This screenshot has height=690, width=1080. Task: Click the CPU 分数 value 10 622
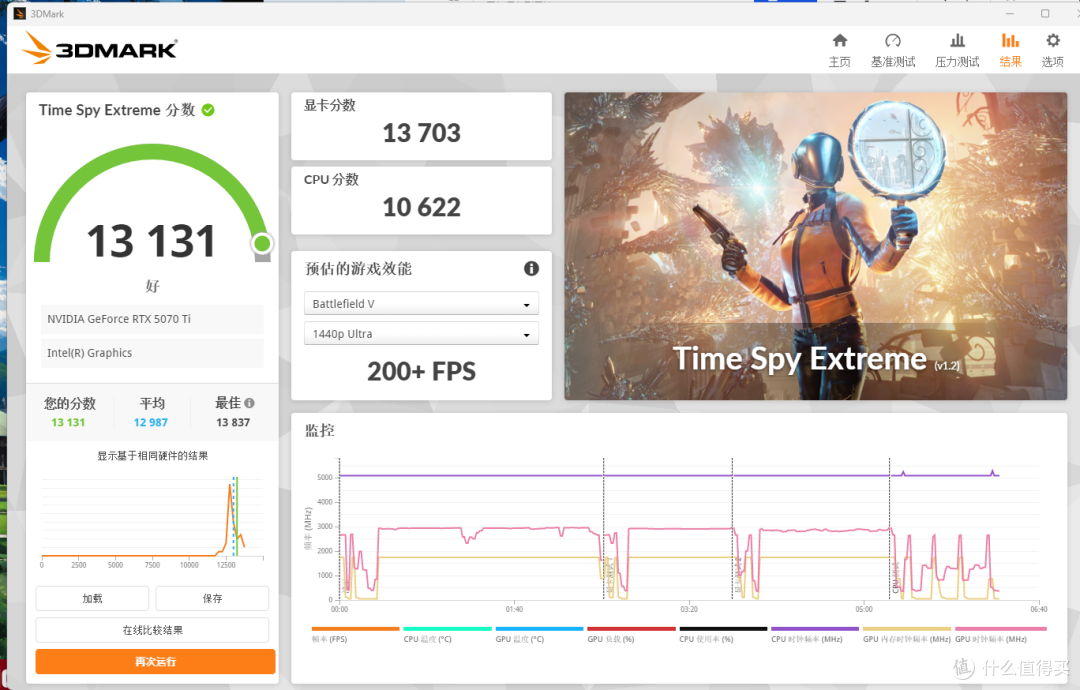click(x=422, y=207)
